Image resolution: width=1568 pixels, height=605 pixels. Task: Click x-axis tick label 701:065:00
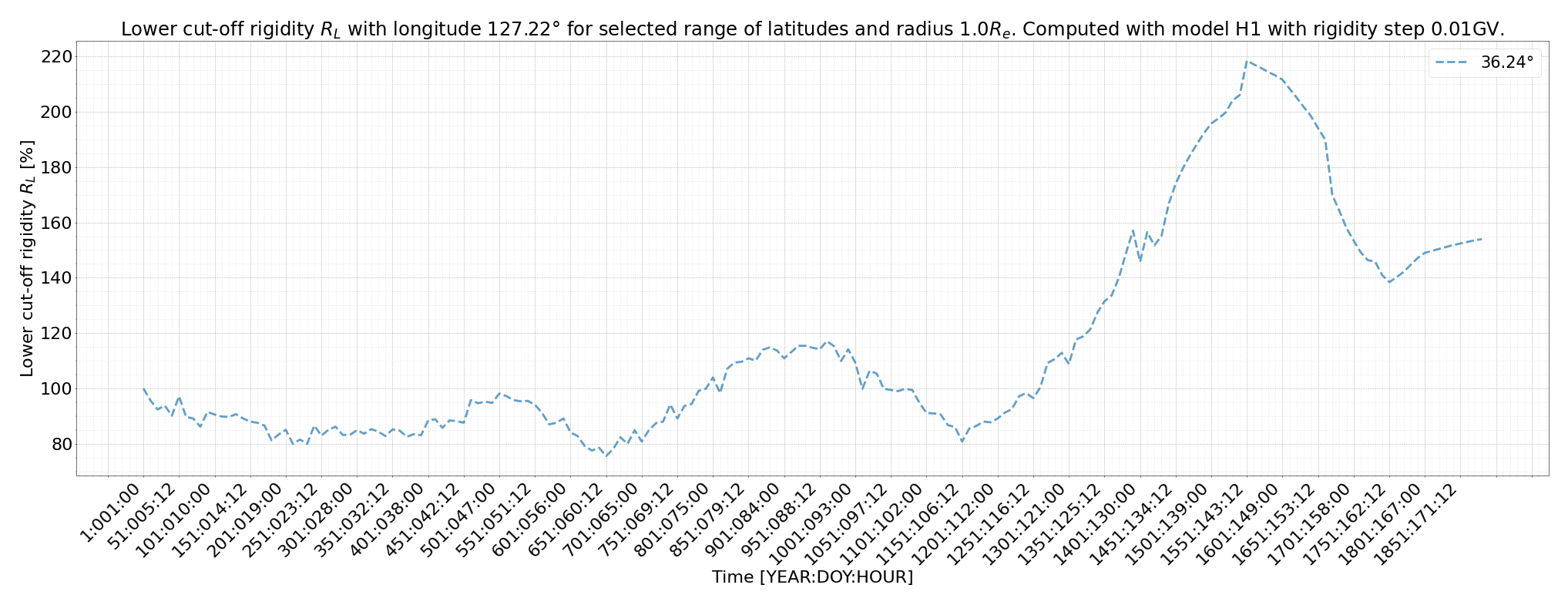click(601, 520)
